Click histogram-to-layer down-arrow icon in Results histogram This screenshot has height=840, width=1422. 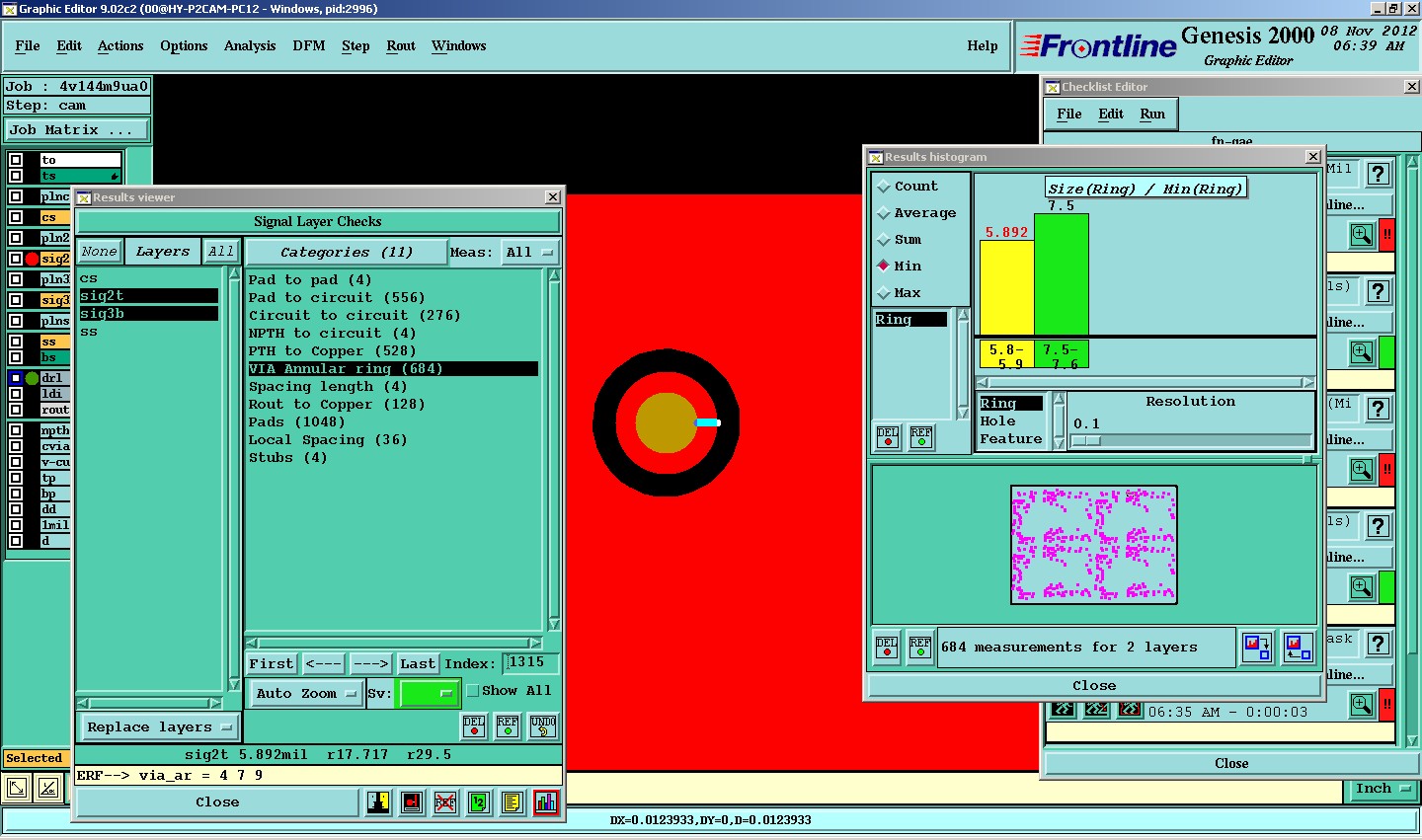click(1257, 648)
